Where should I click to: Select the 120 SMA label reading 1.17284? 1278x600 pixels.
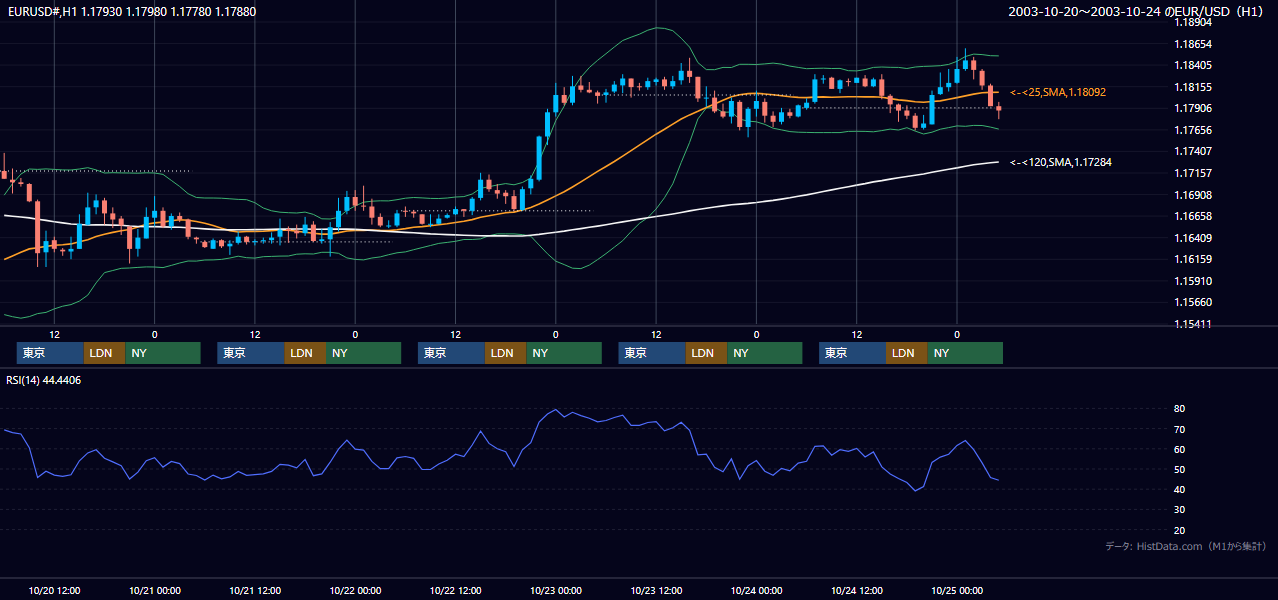pos(1061,162)
